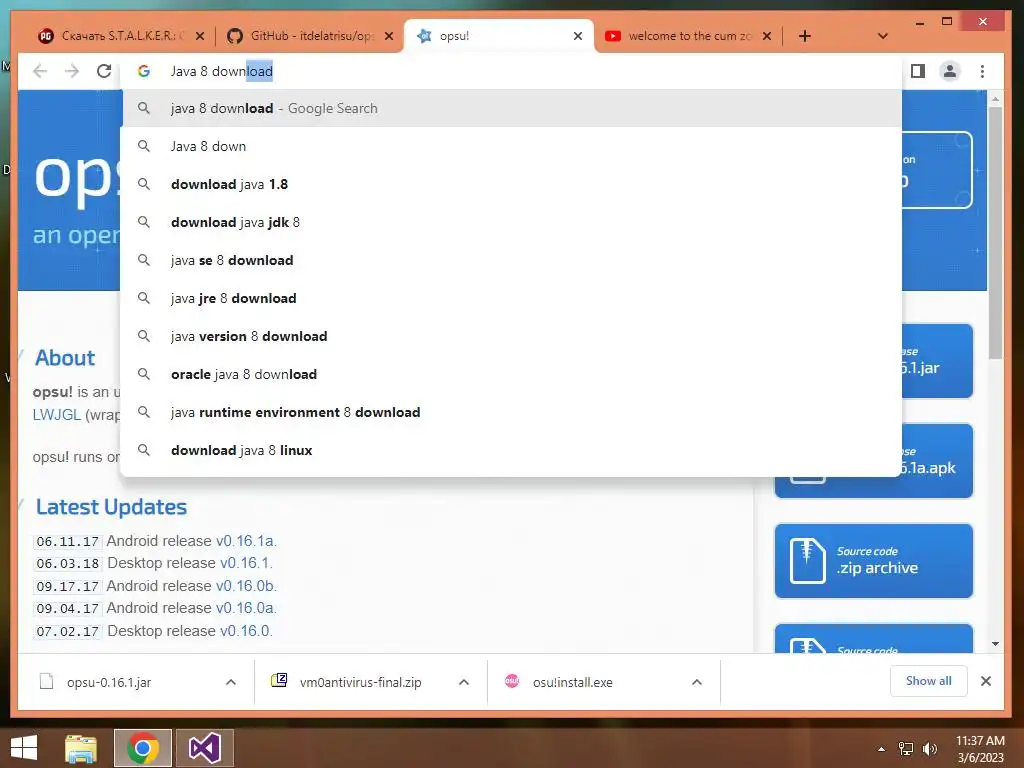Pick suggestion java se 8 download

coord(511,260)
